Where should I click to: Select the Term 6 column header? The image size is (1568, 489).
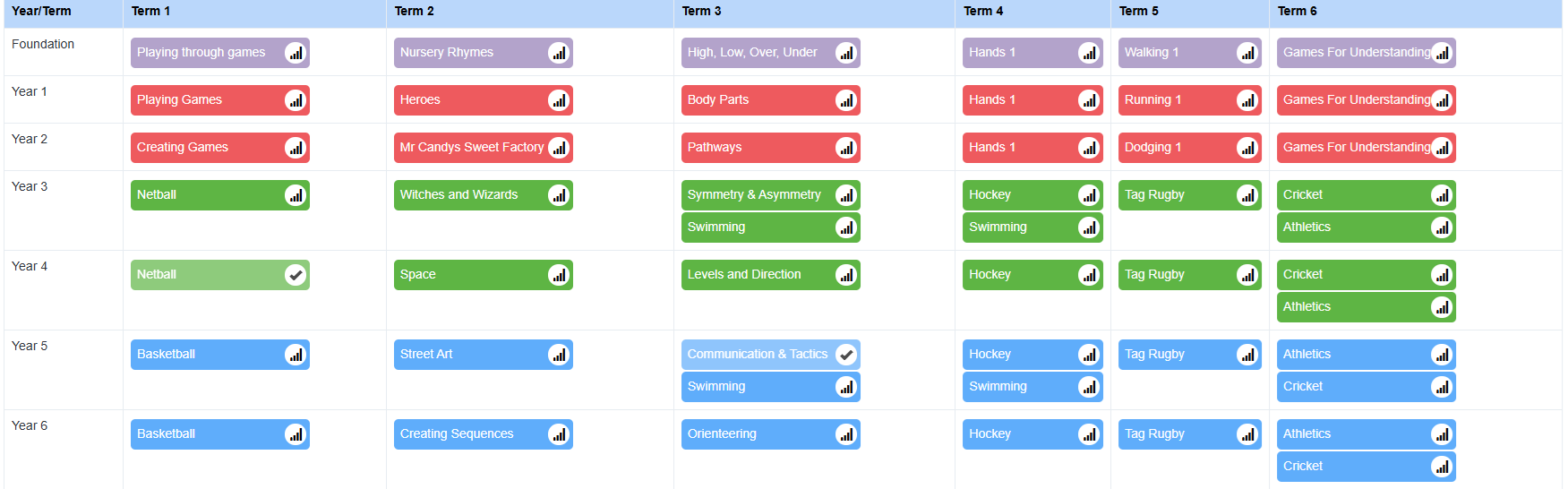point(1297,11)
